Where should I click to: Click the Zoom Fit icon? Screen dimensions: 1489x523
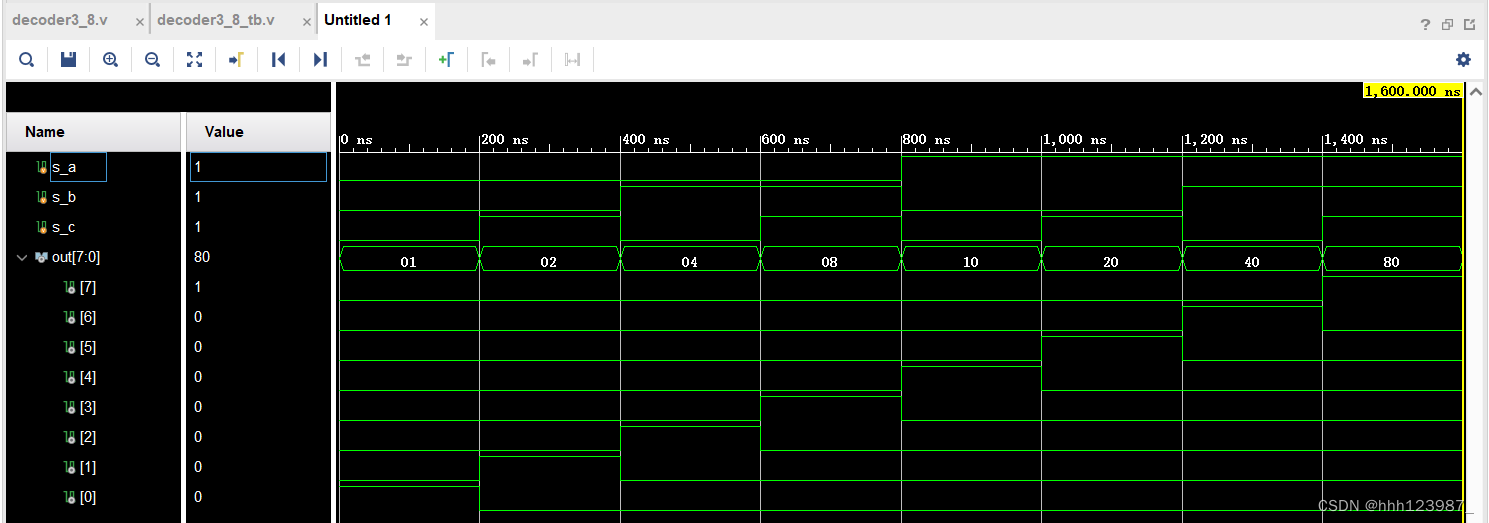(x=195, y=60)
